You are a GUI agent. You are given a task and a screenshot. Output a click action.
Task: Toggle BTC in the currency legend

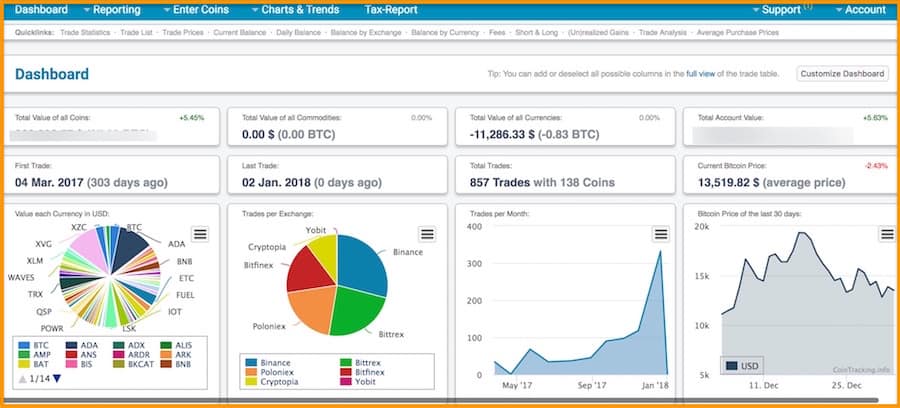[33, 345]
